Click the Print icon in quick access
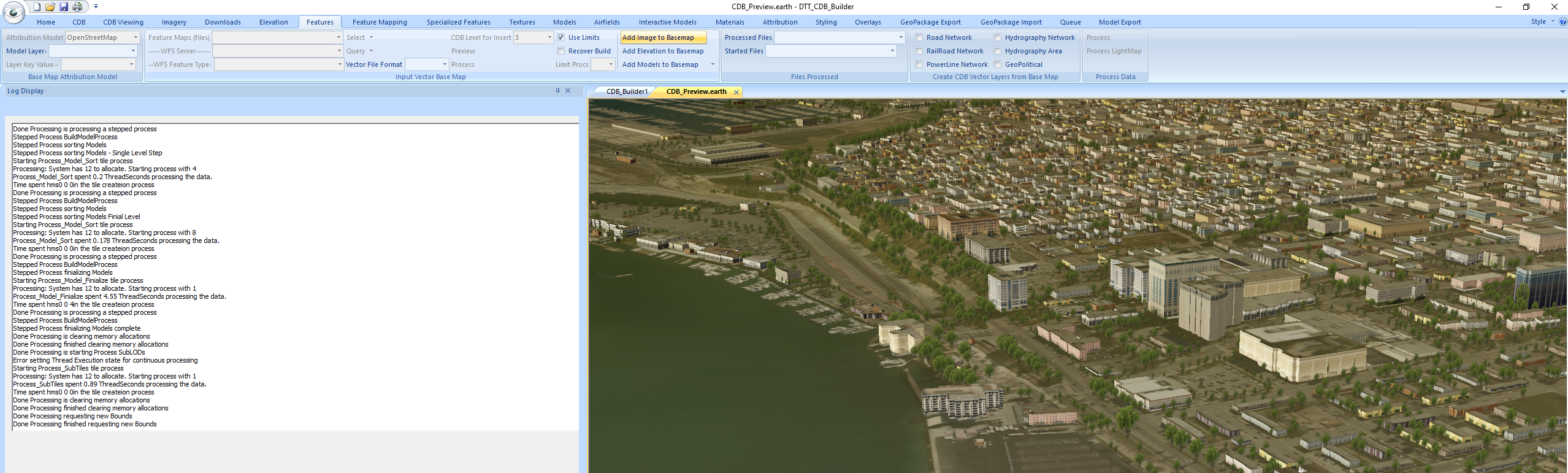This screenshot has width=1568, height=473. pos(77,7)
